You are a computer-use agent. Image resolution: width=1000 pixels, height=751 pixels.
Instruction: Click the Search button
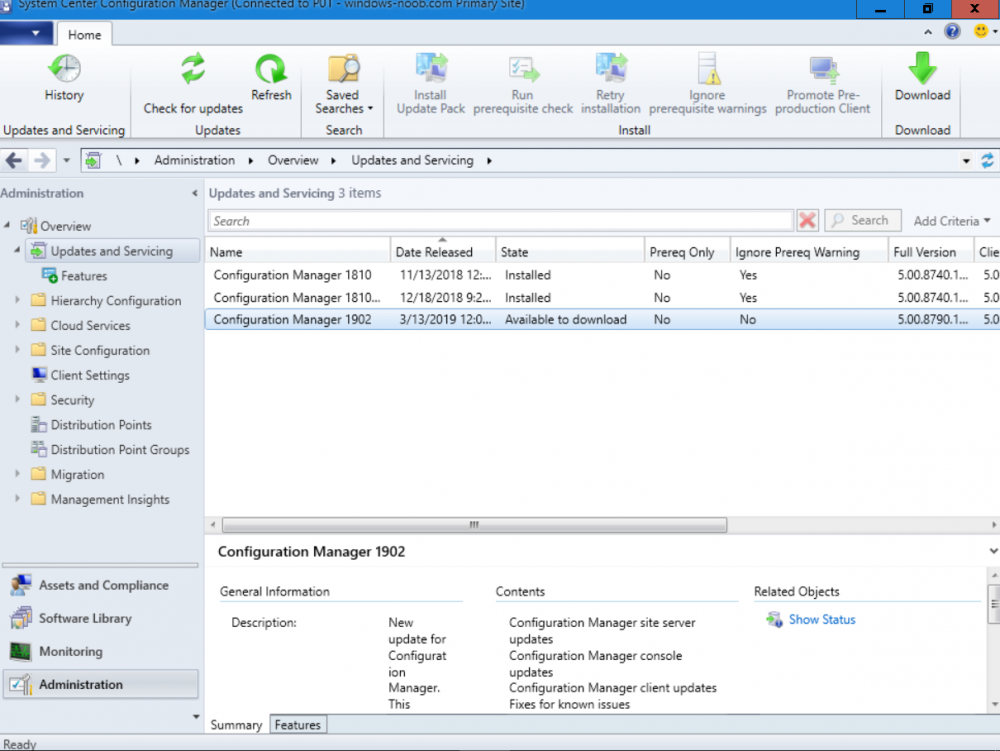pyautogui.click(x=862, y=221)
